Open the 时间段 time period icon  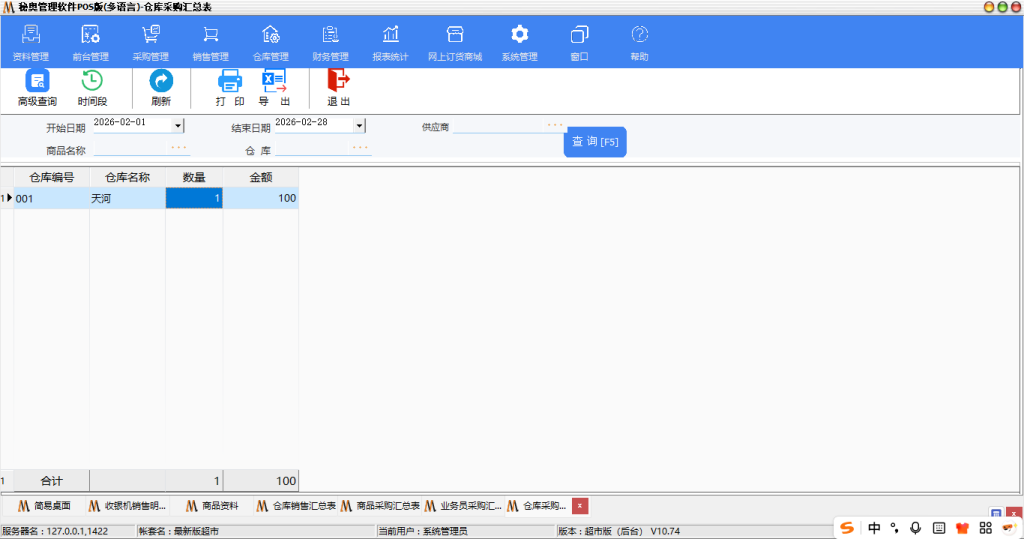coord(92,82)
